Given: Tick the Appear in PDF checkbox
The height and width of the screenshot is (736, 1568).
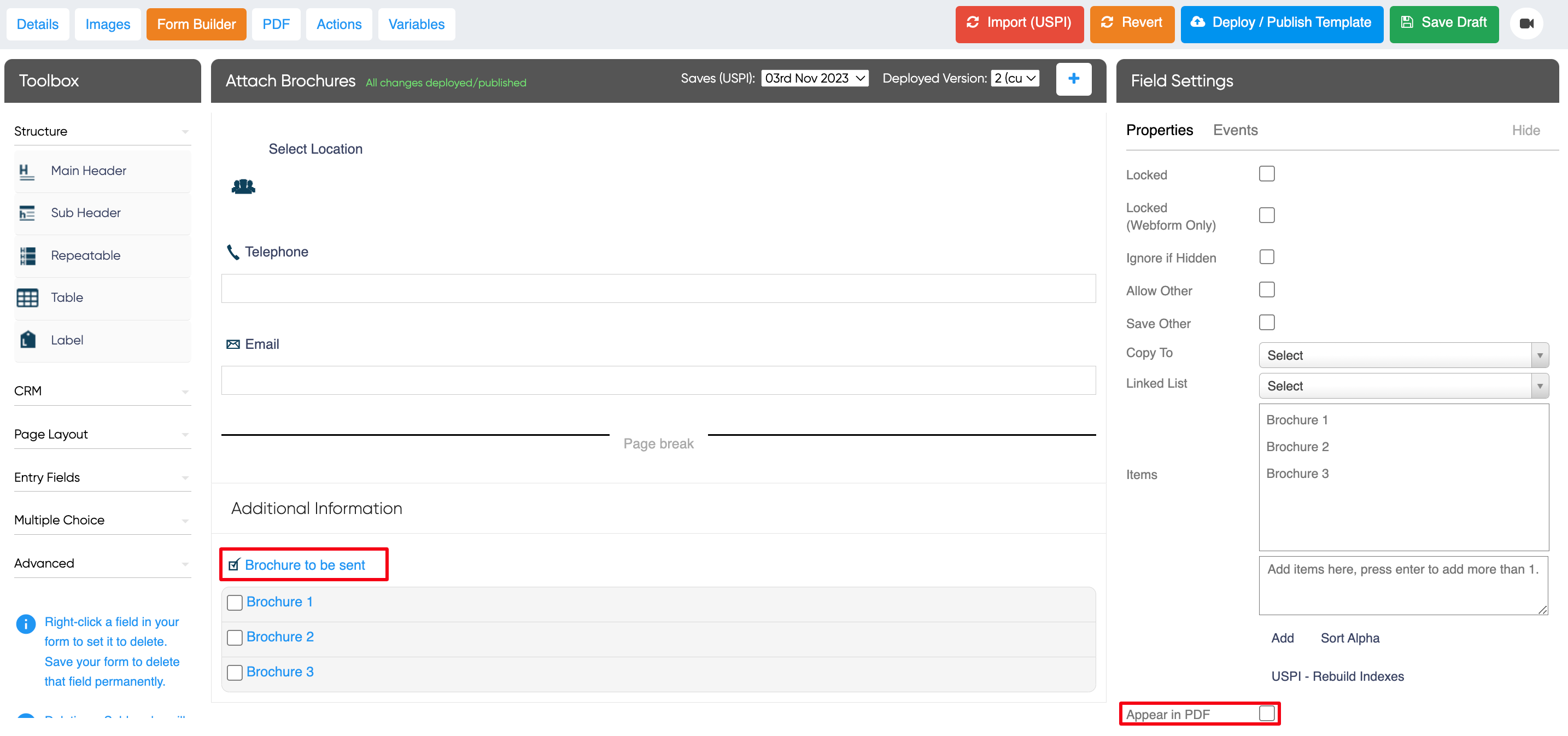Looking at the screenshot, I should coord(1266,714).
